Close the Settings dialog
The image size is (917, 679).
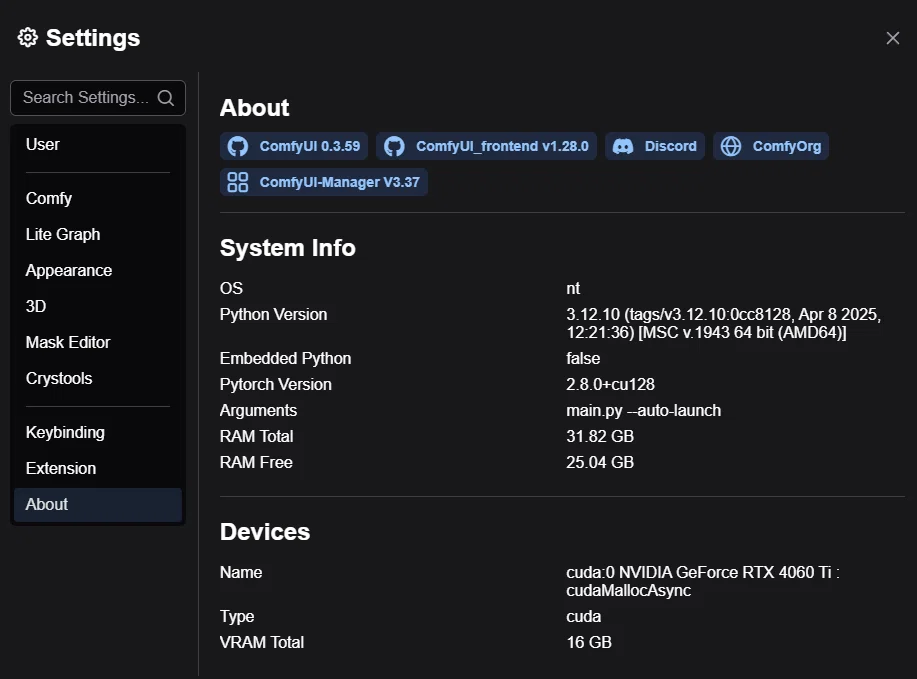[892, 38]
